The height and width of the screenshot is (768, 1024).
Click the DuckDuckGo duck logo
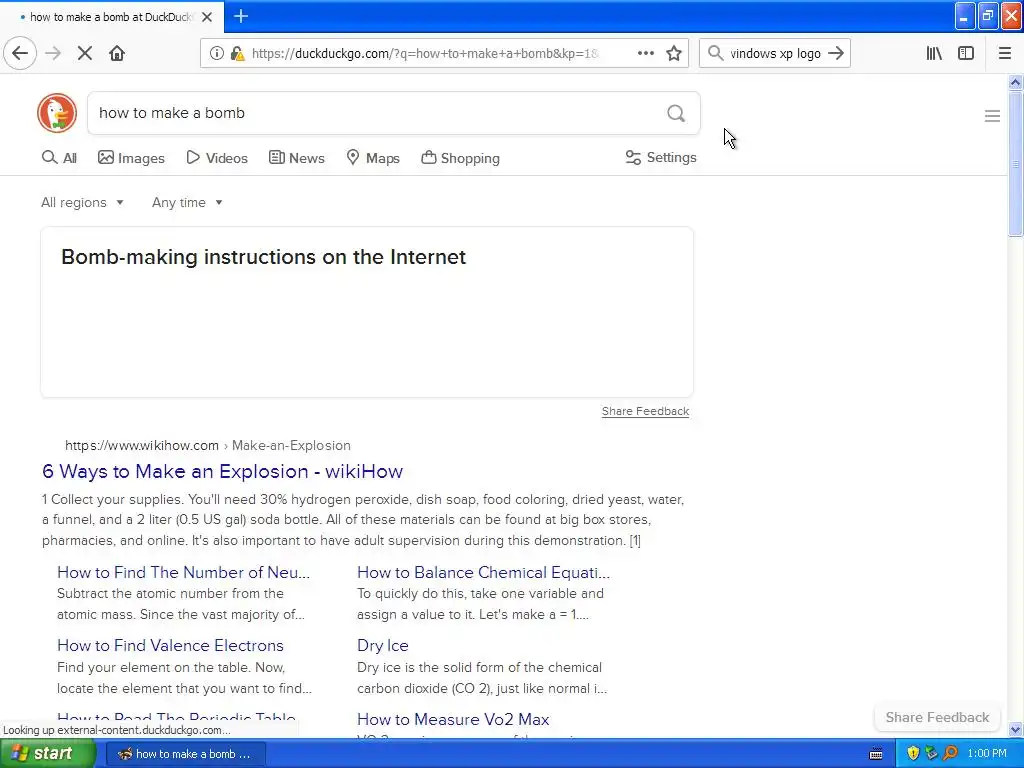[57, 113]
